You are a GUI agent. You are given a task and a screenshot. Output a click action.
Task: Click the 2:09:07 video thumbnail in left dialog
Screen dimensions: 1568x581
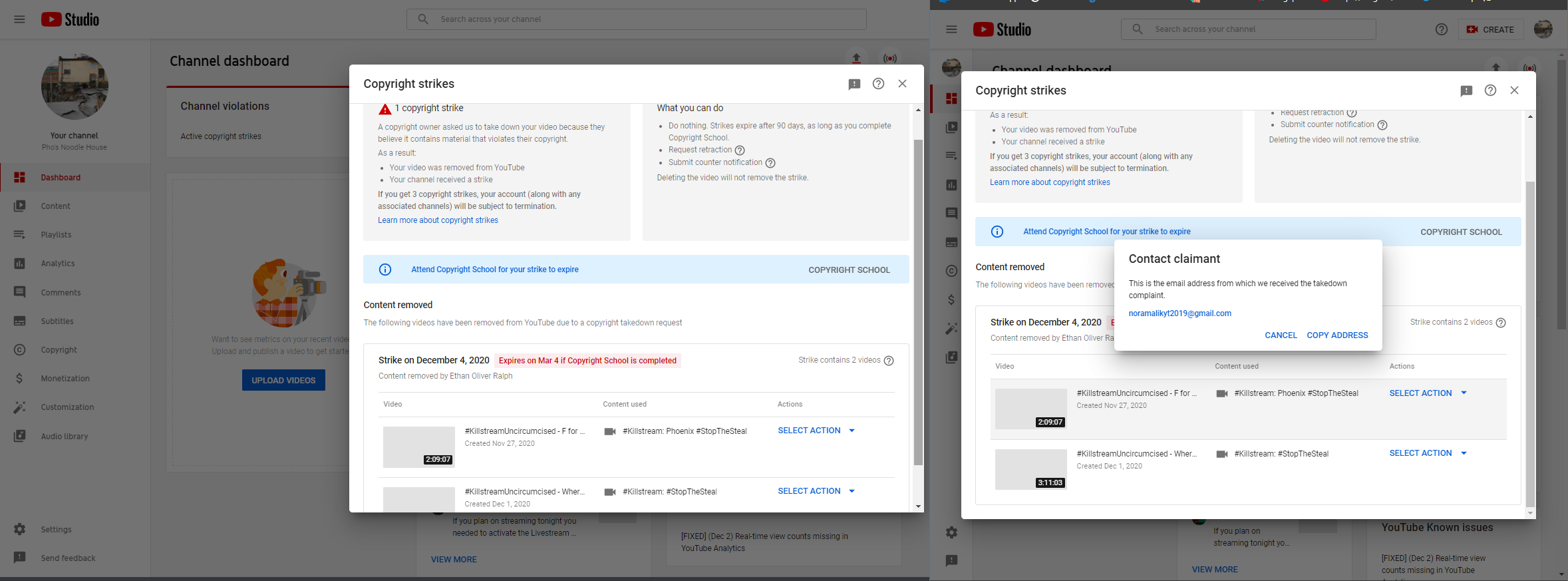(x=419, y=447)
